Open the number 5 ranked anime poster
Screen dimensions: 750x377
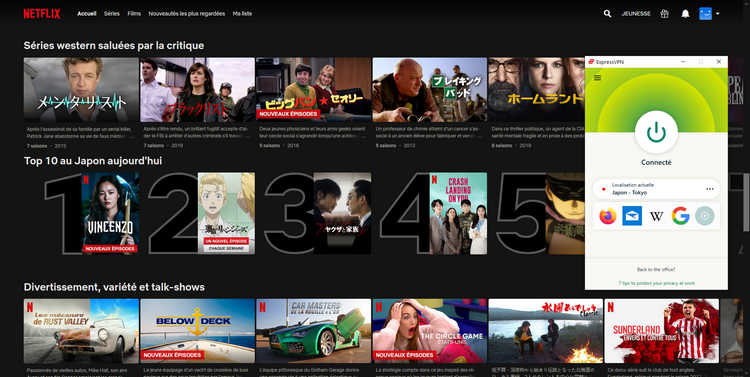click(565, 213)
